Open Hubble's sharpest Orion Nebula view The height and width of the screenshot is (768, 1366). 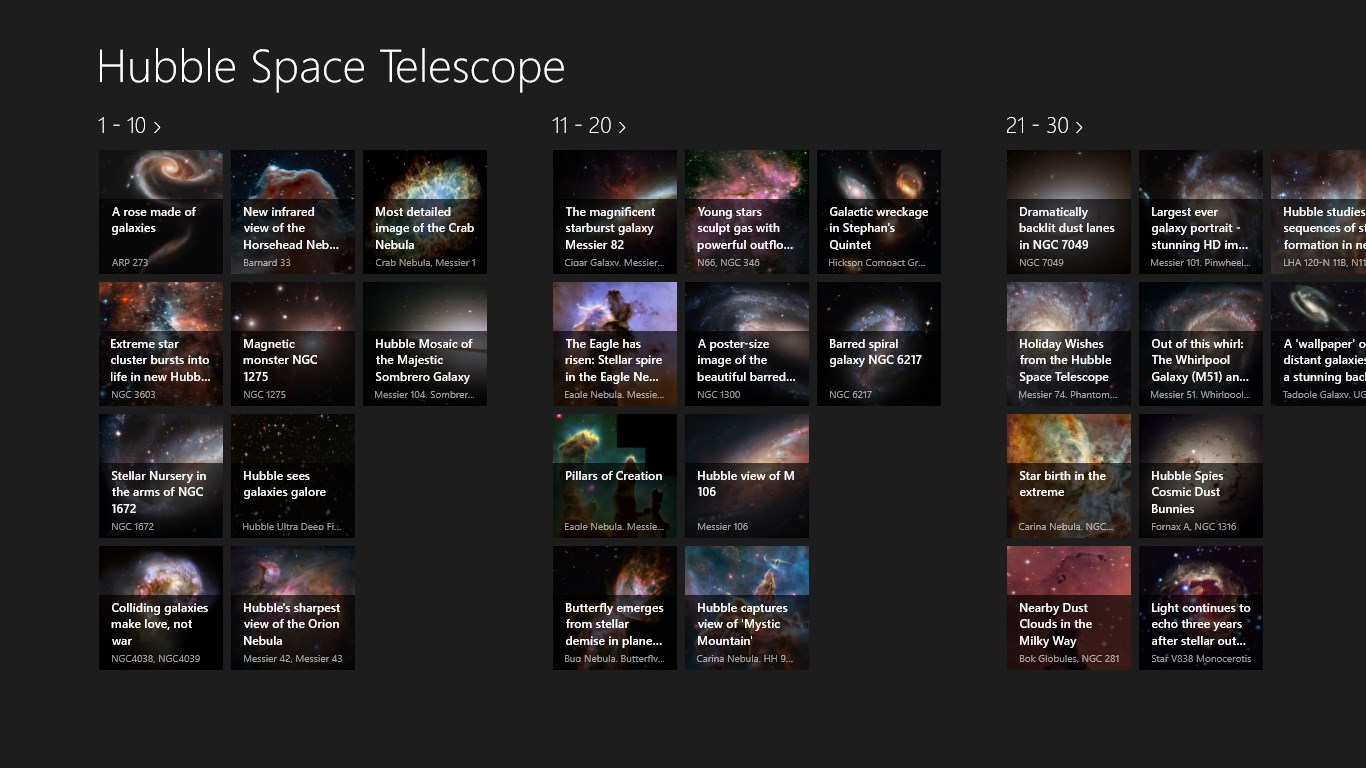292,608
